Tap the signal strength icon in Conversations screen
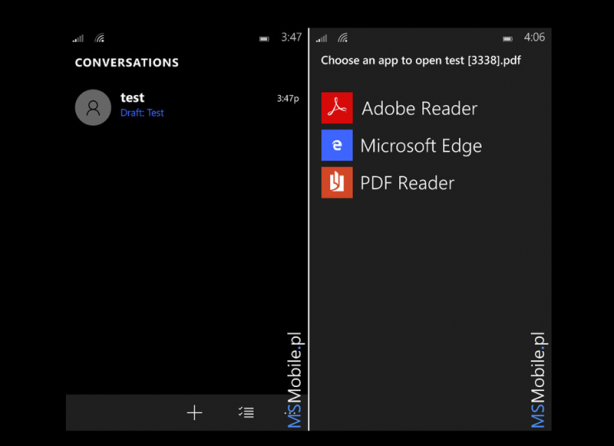The height and width of the screenshot is (446, 614). point(78,38)
